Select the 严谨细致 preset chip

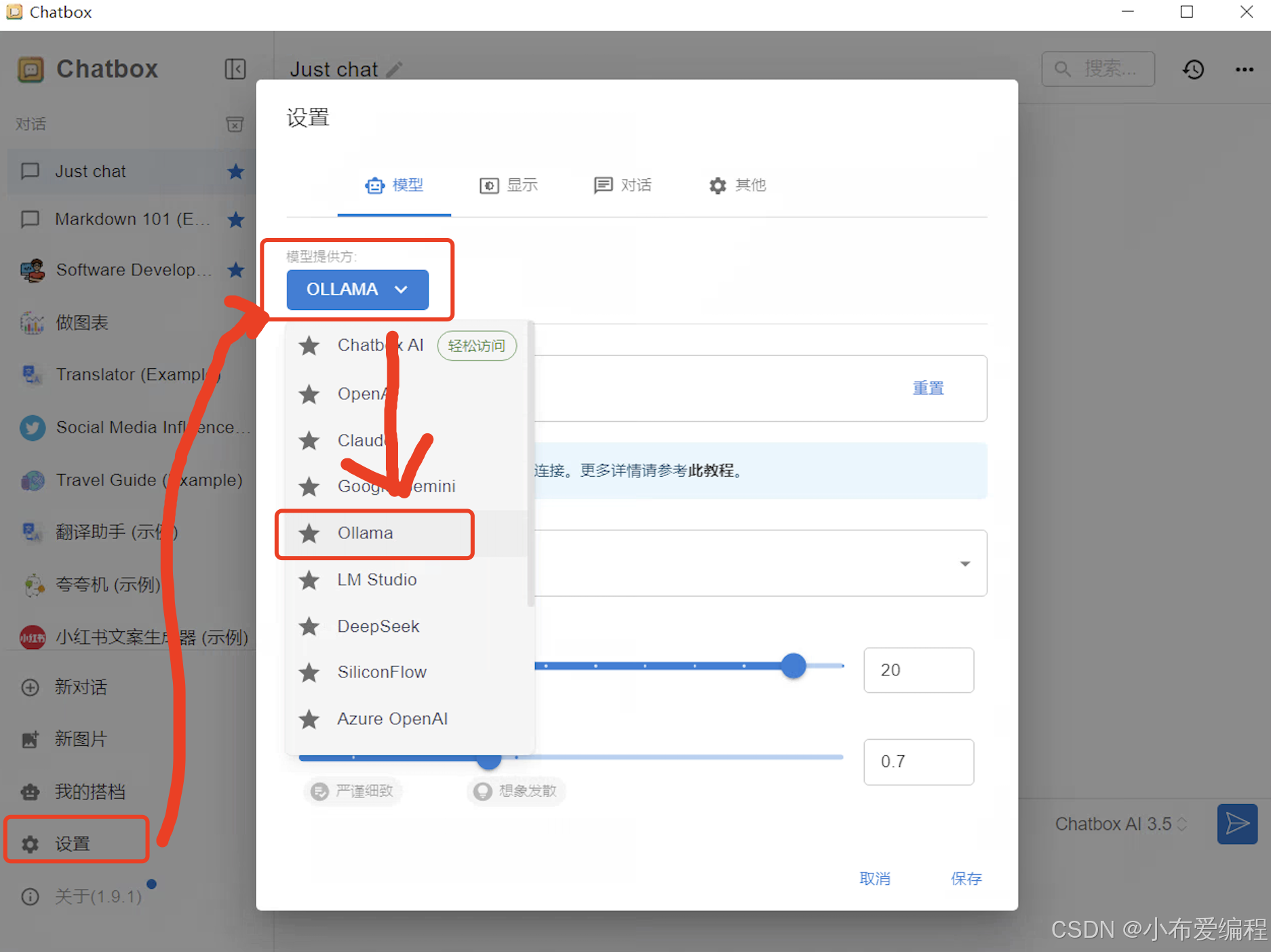click(353, 791)
